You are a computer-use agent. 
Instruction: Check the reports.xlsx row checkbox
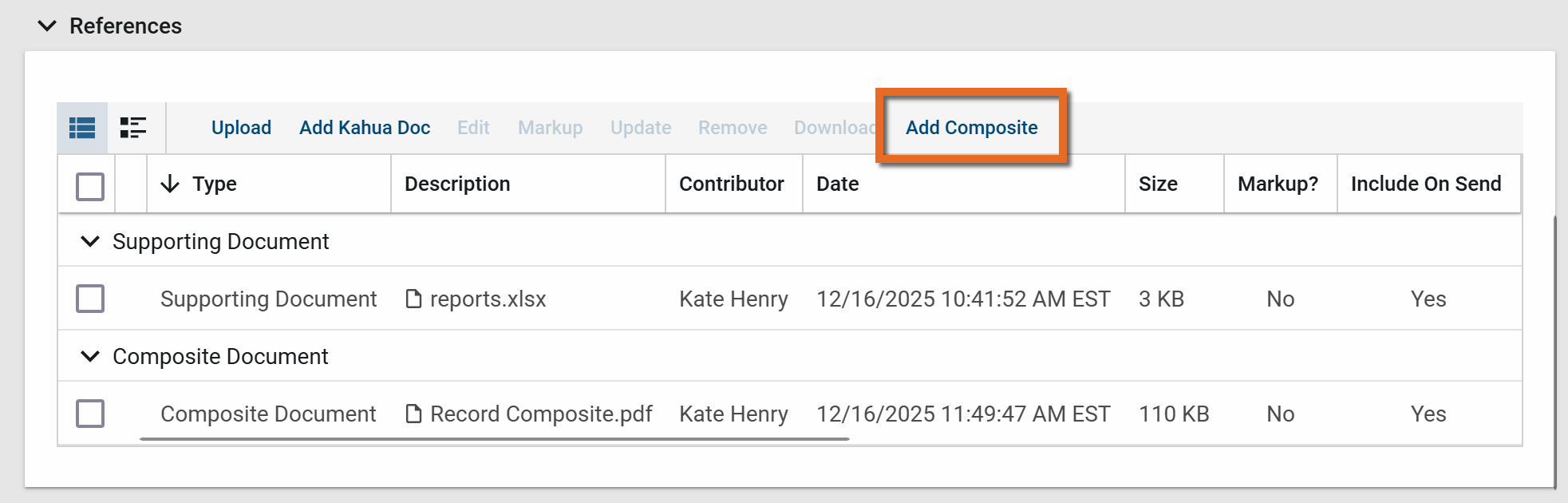(90, 299)
